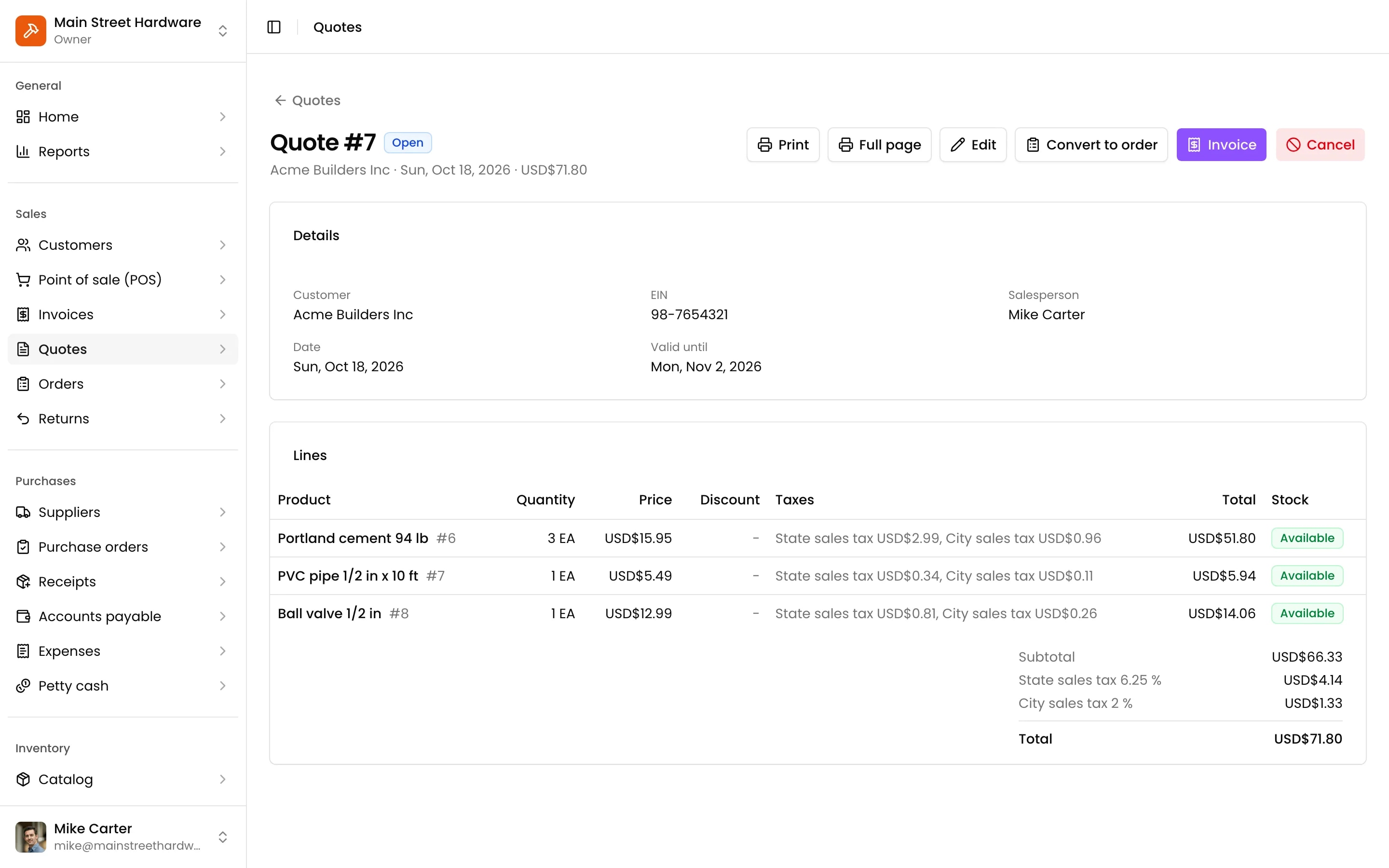Expand the Catalog chevron in sidebar
This screenshot has width=1389, height=868.
click(223, 780)
